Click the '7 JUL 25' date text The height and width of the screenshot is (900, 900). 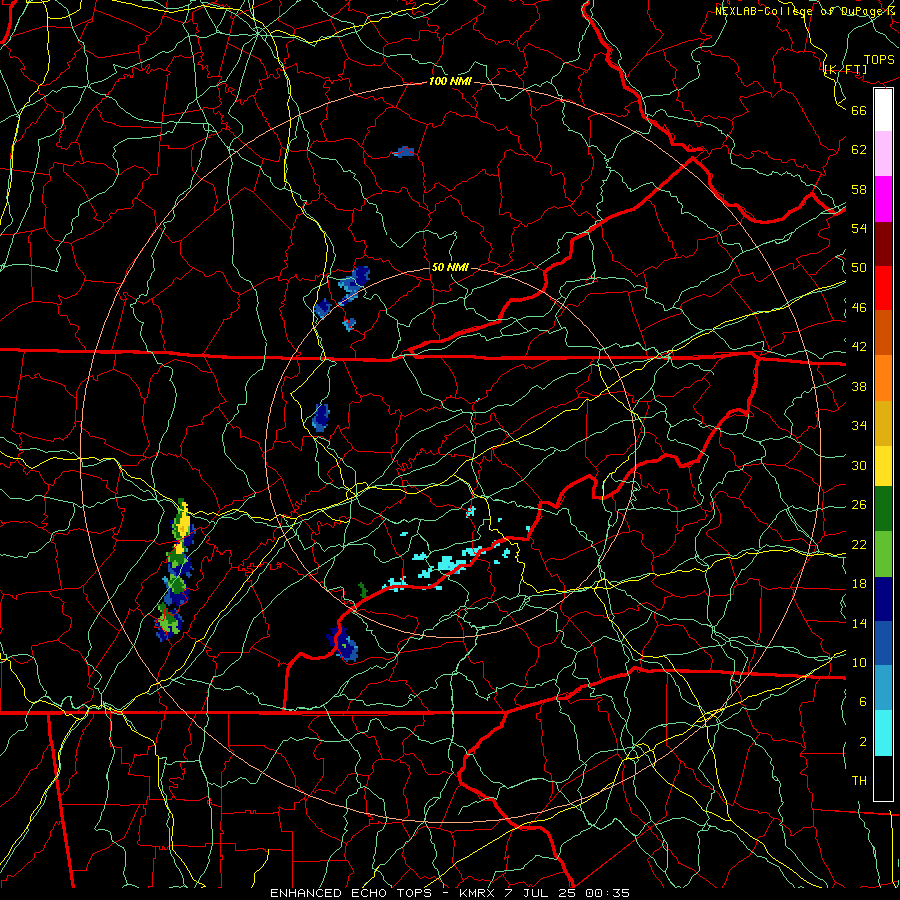(x=541, y=893)
